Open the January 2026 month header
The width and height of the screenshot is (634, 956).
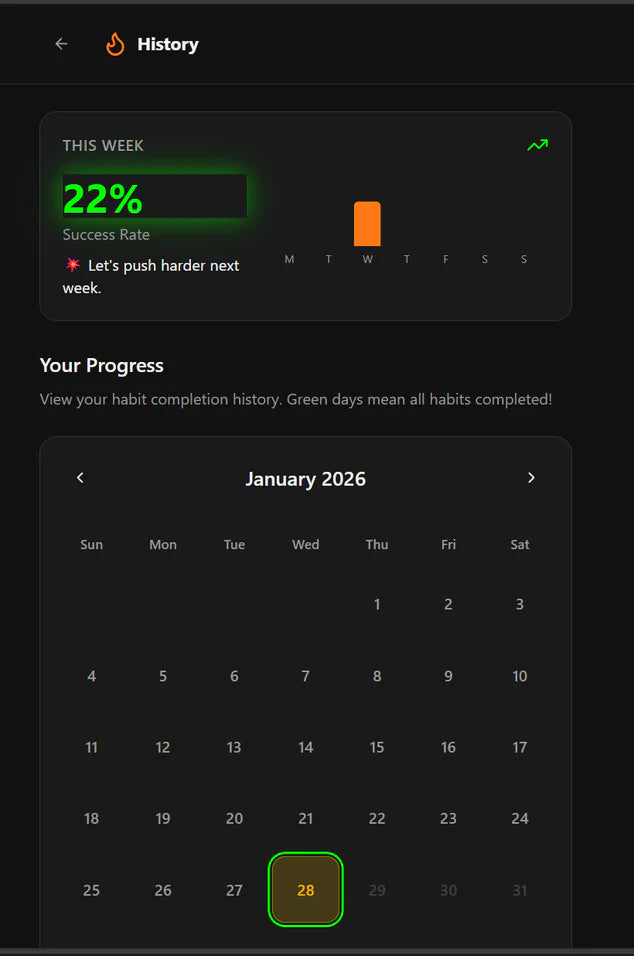pyautogui.click(x=305, y=478)
